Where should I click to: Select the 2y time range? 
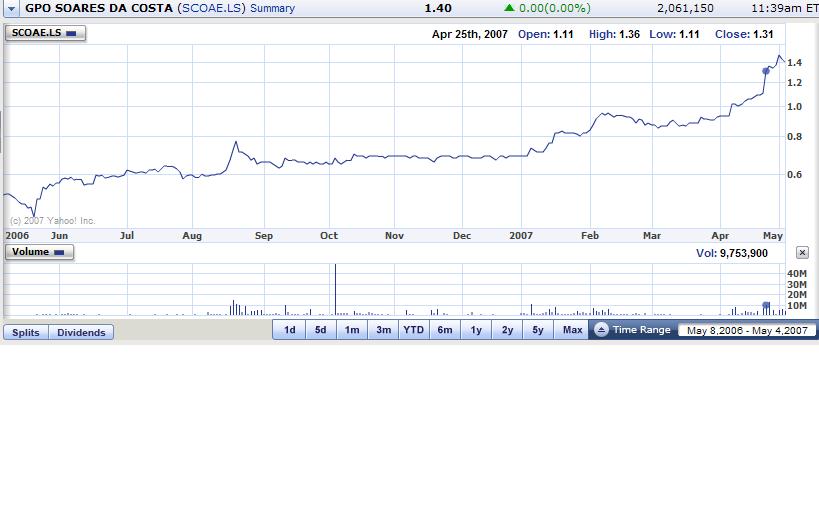pyautogui.click(x=507, y=330)
